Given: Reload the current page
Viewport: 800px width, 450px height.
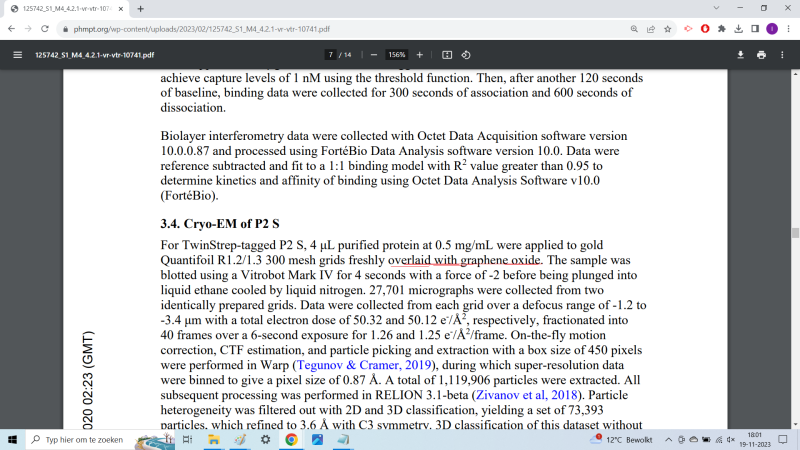Looking at the screenshot, I should 45,29.
